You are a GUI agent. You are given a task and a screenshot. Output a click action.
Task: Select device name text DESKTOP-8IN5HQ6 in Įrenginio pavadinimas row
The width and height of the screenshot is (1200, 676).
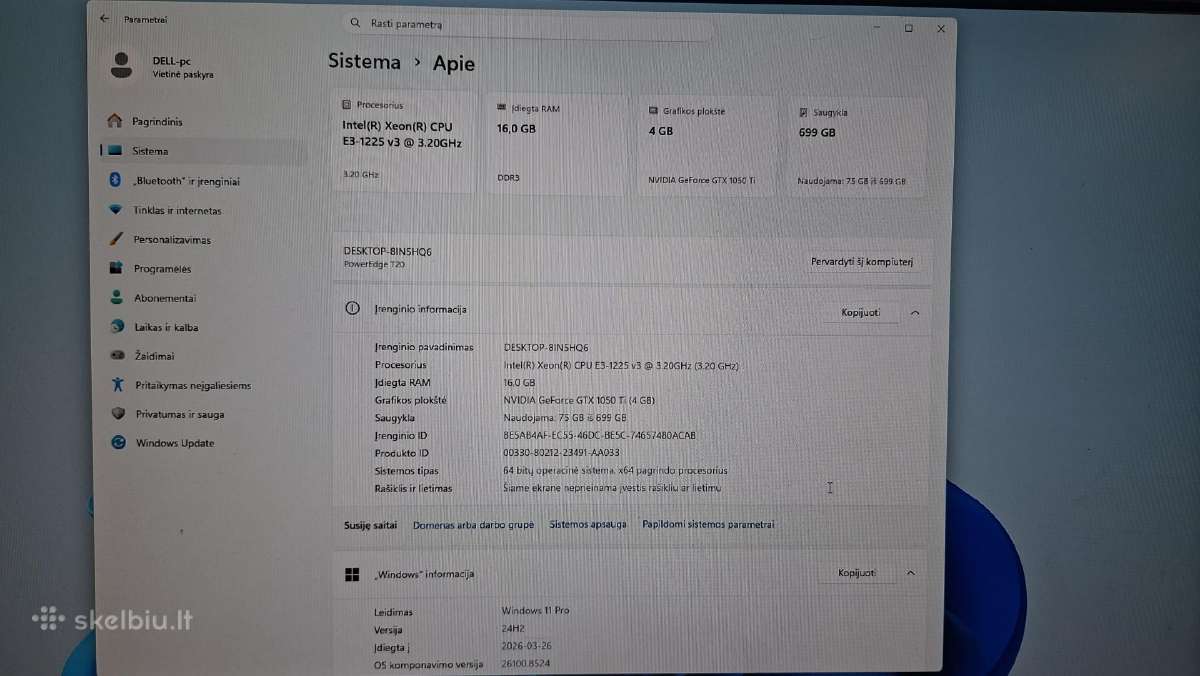tap(546, 347)
